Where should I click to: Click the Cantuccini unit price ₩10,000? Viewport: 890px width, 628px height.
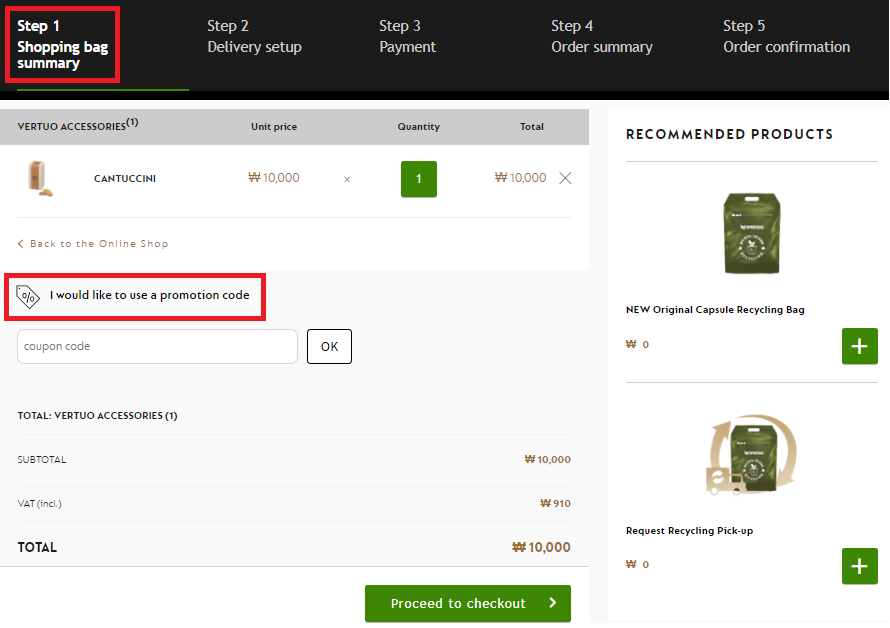coord(274,178)
